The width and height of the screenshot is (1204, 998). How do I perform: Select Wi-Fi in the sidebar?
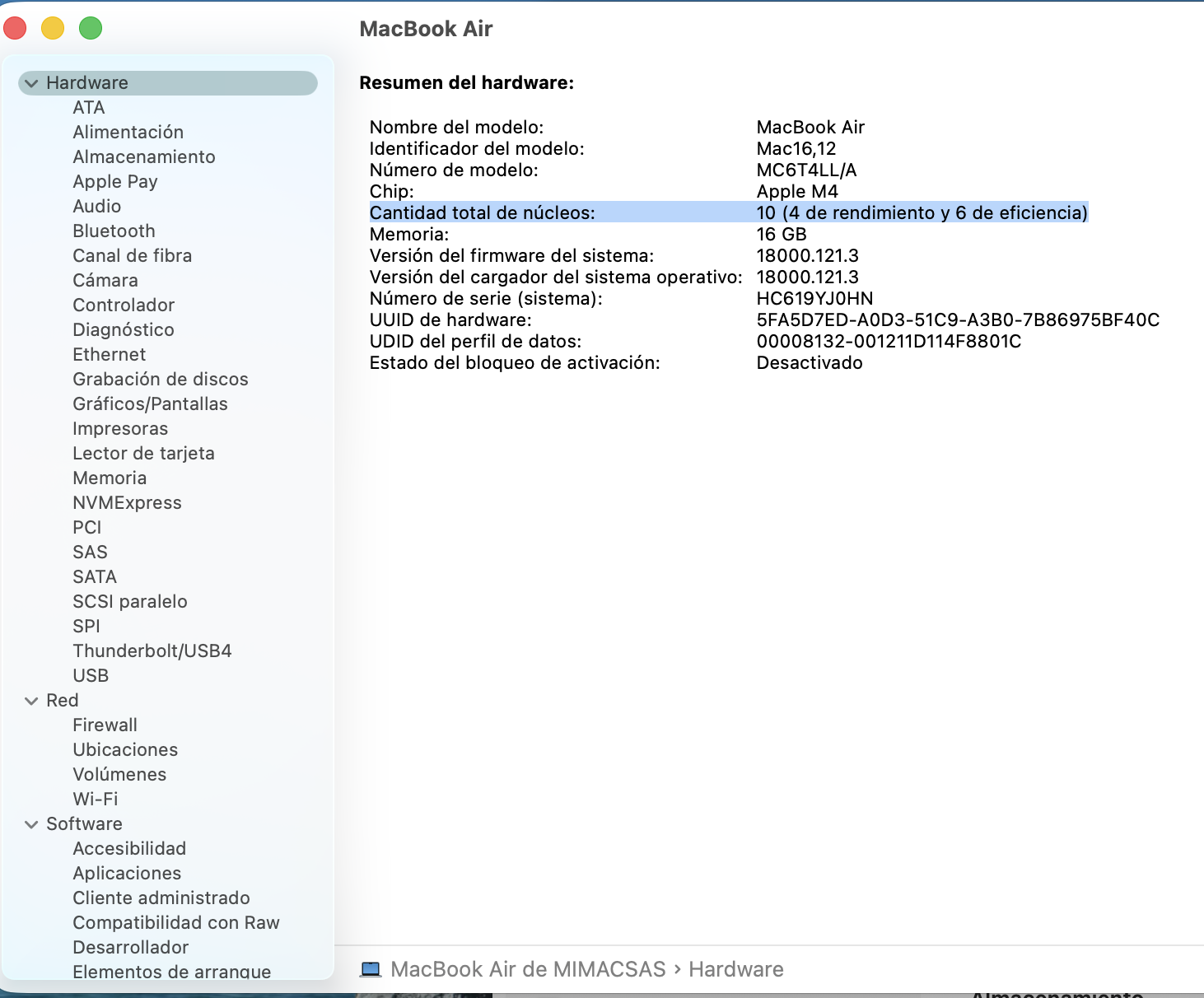pos(96,800)
